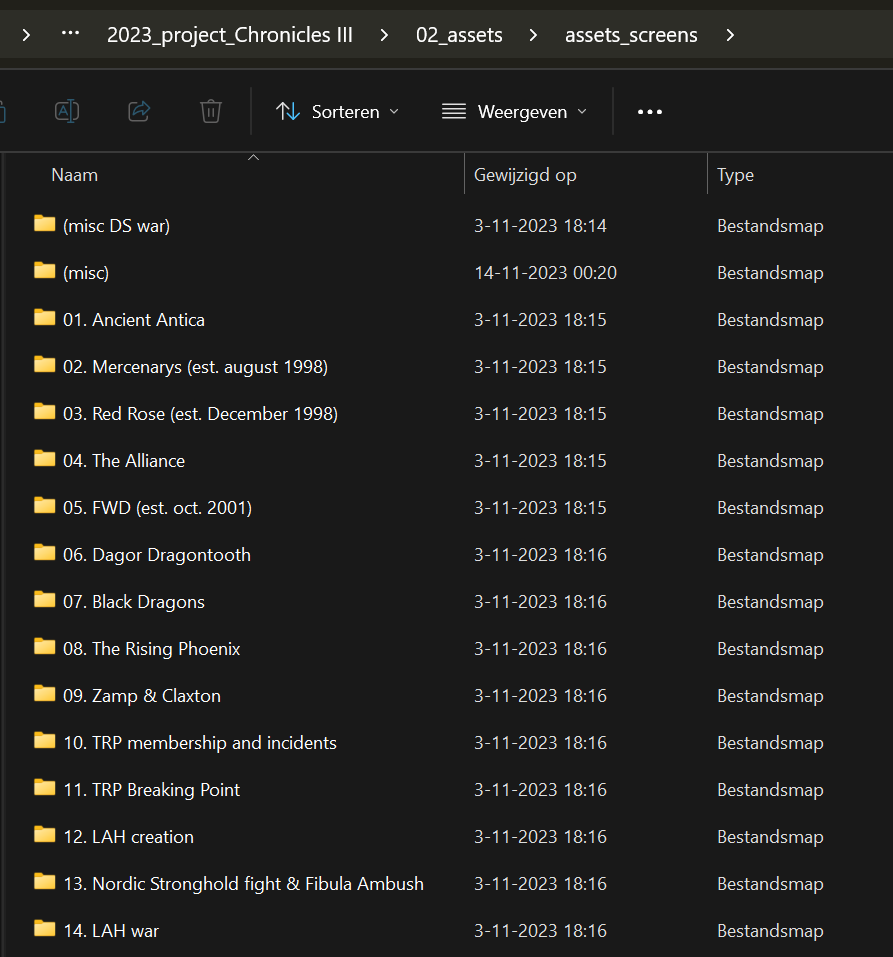Click the folder icon for (misc DS war)
The width and height of the screenshot is (893, 957).
44,224
